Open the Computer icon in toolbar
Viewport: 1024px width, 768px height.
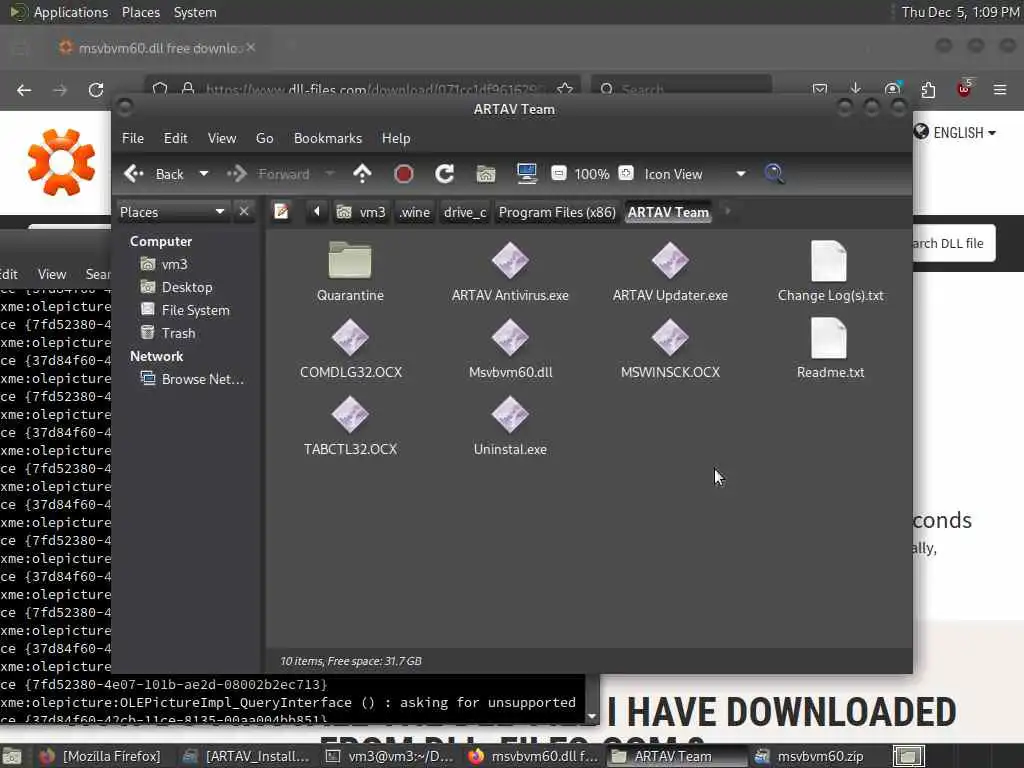526,174
